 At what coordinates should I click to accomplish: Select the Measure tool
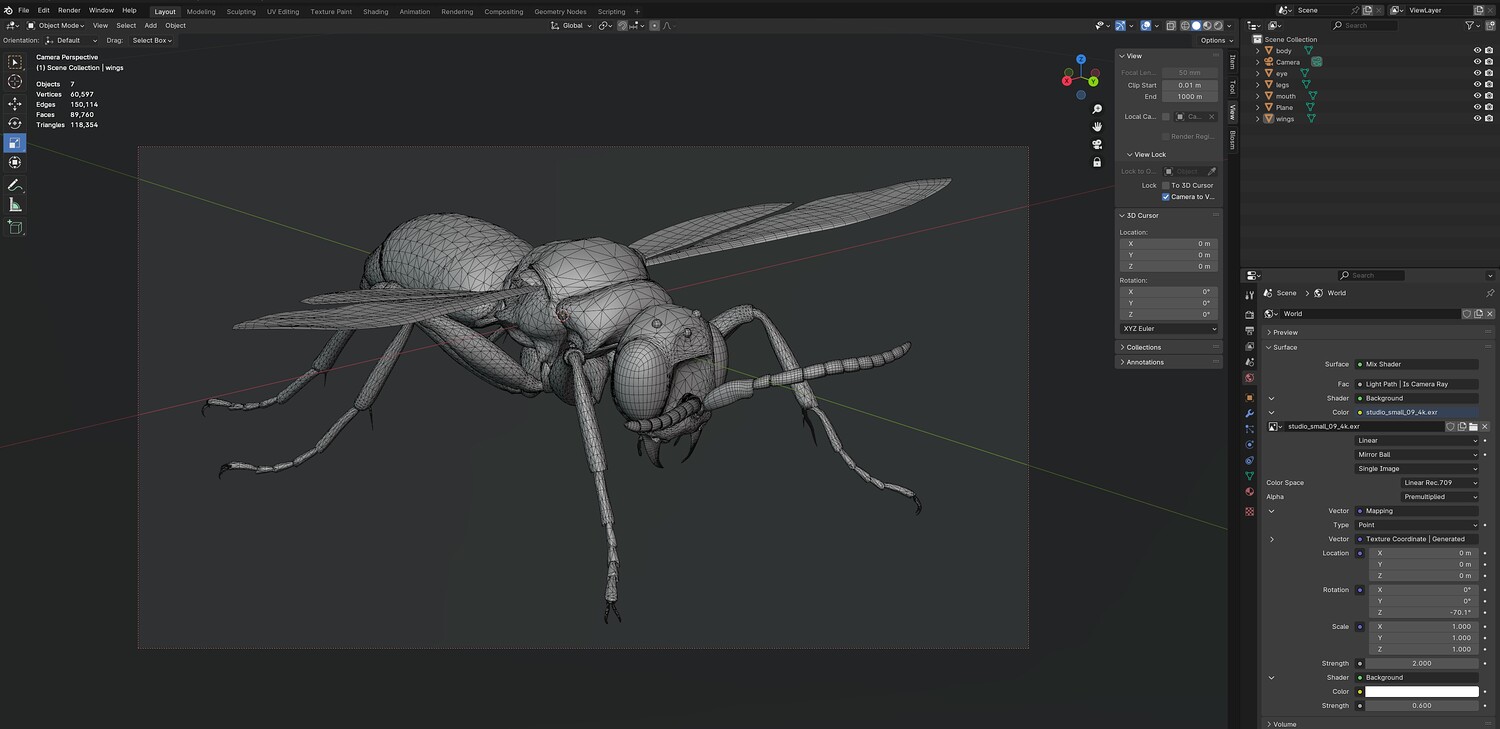tap(15, 205)
